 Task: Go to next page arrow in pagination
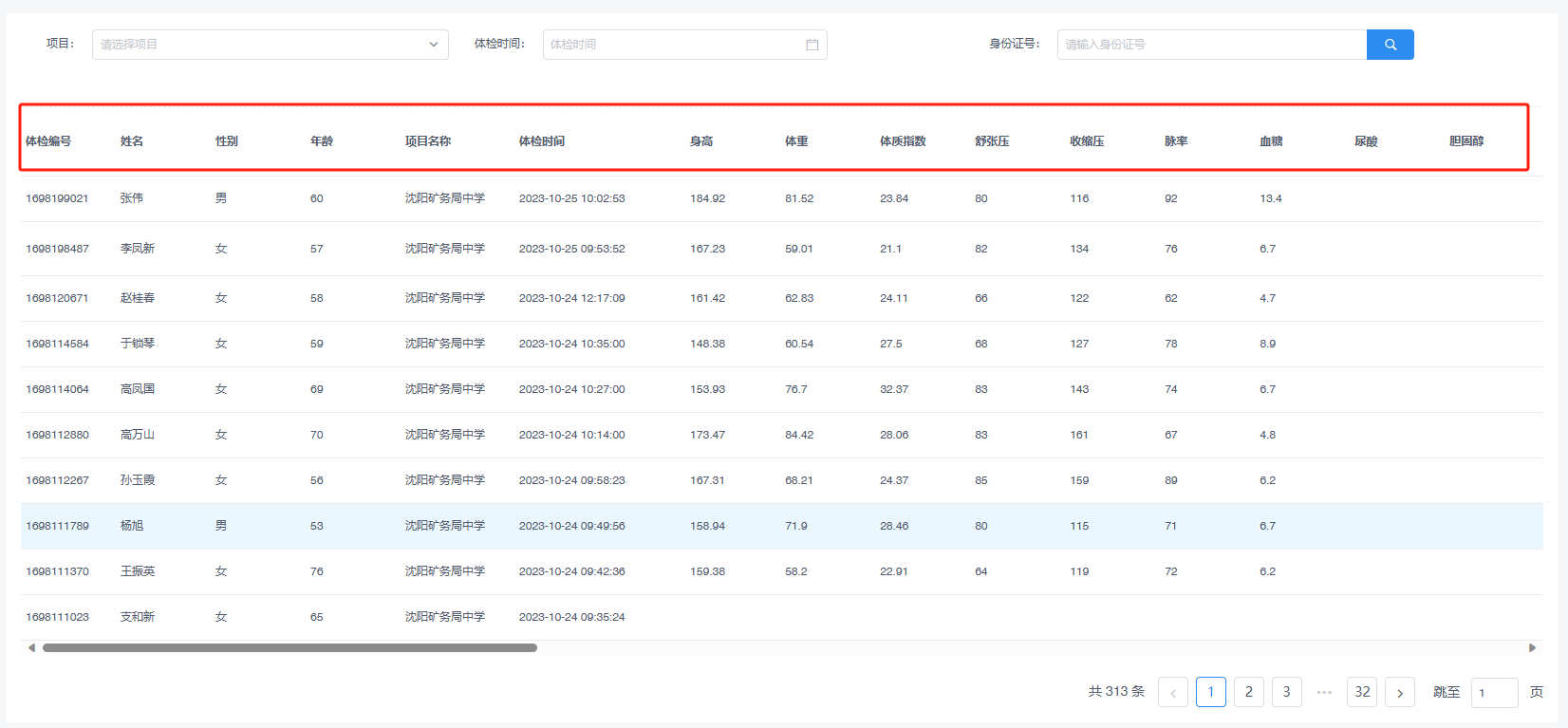tap(1399, 692)
